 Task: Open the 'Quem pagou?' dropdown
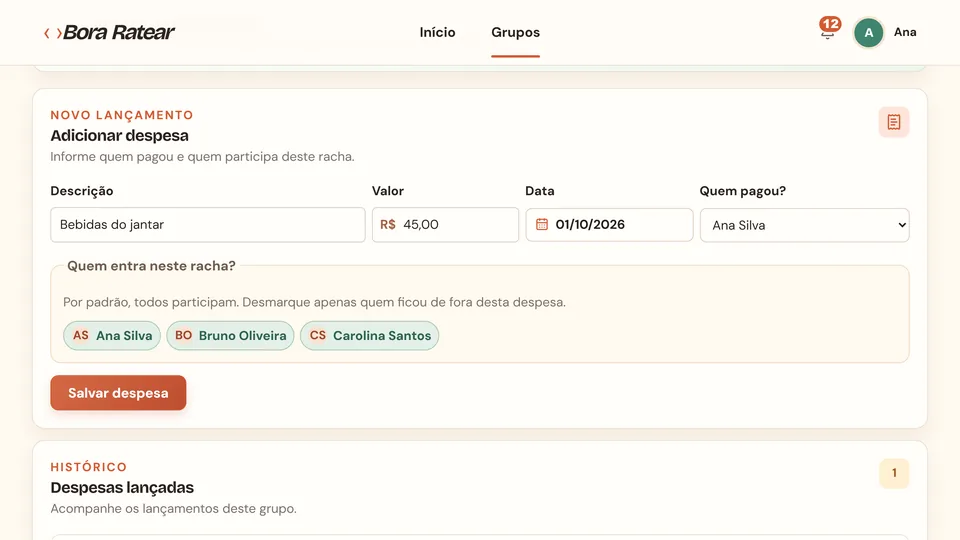point(804,225)
